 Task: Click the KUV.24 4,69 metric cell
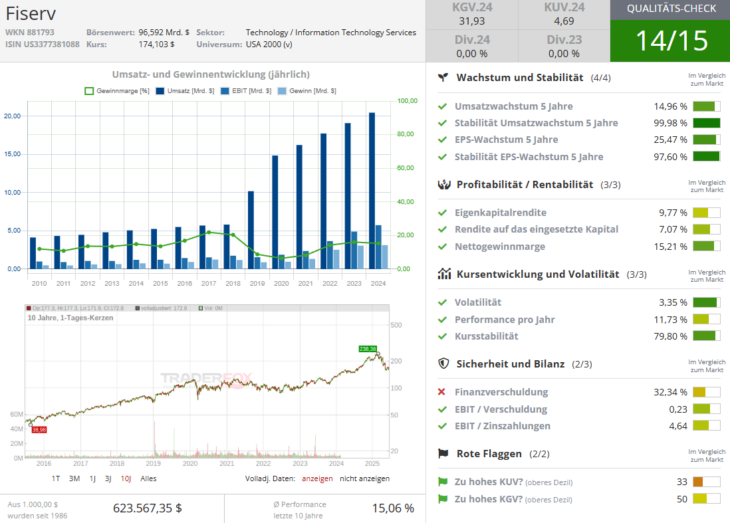pyautogui.click(x=564, y=14)
